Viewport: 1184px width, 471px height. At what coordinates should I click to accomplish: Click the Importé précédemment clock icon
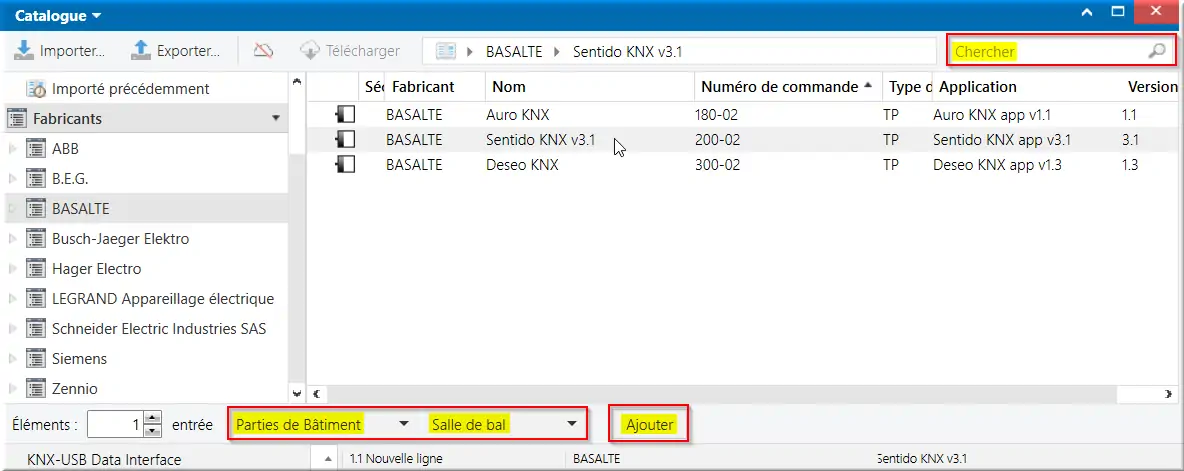coord(36,89)
